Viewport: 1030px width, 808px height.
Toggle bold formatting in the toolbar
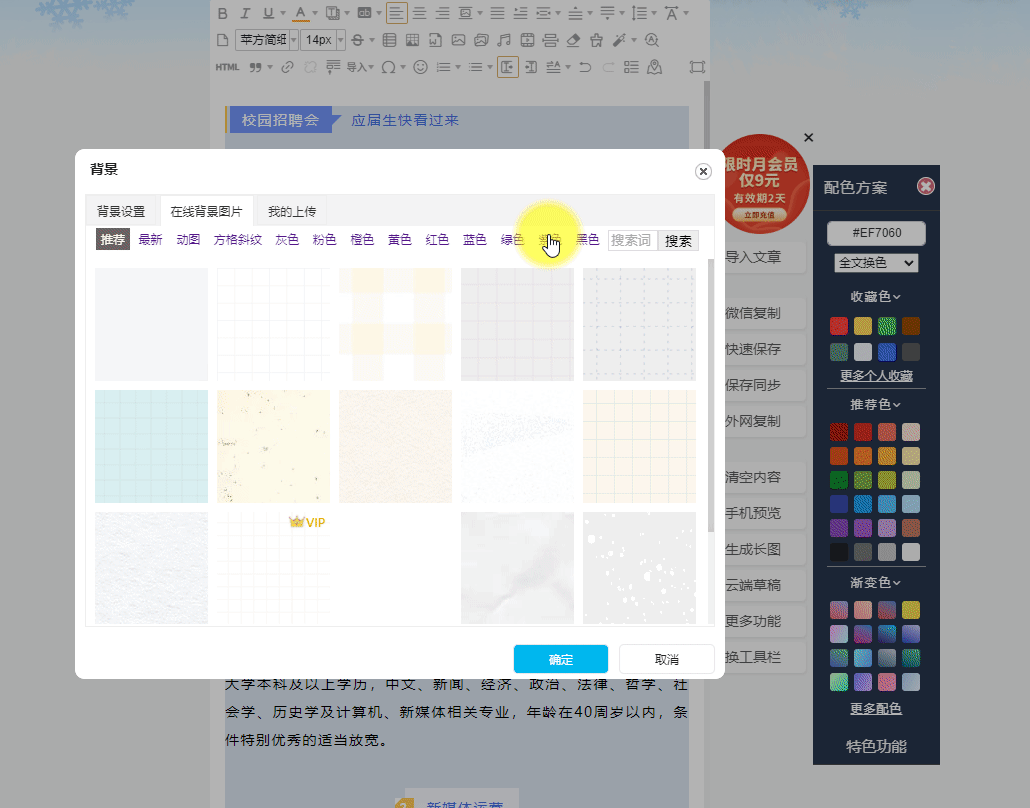pos(222,13)
